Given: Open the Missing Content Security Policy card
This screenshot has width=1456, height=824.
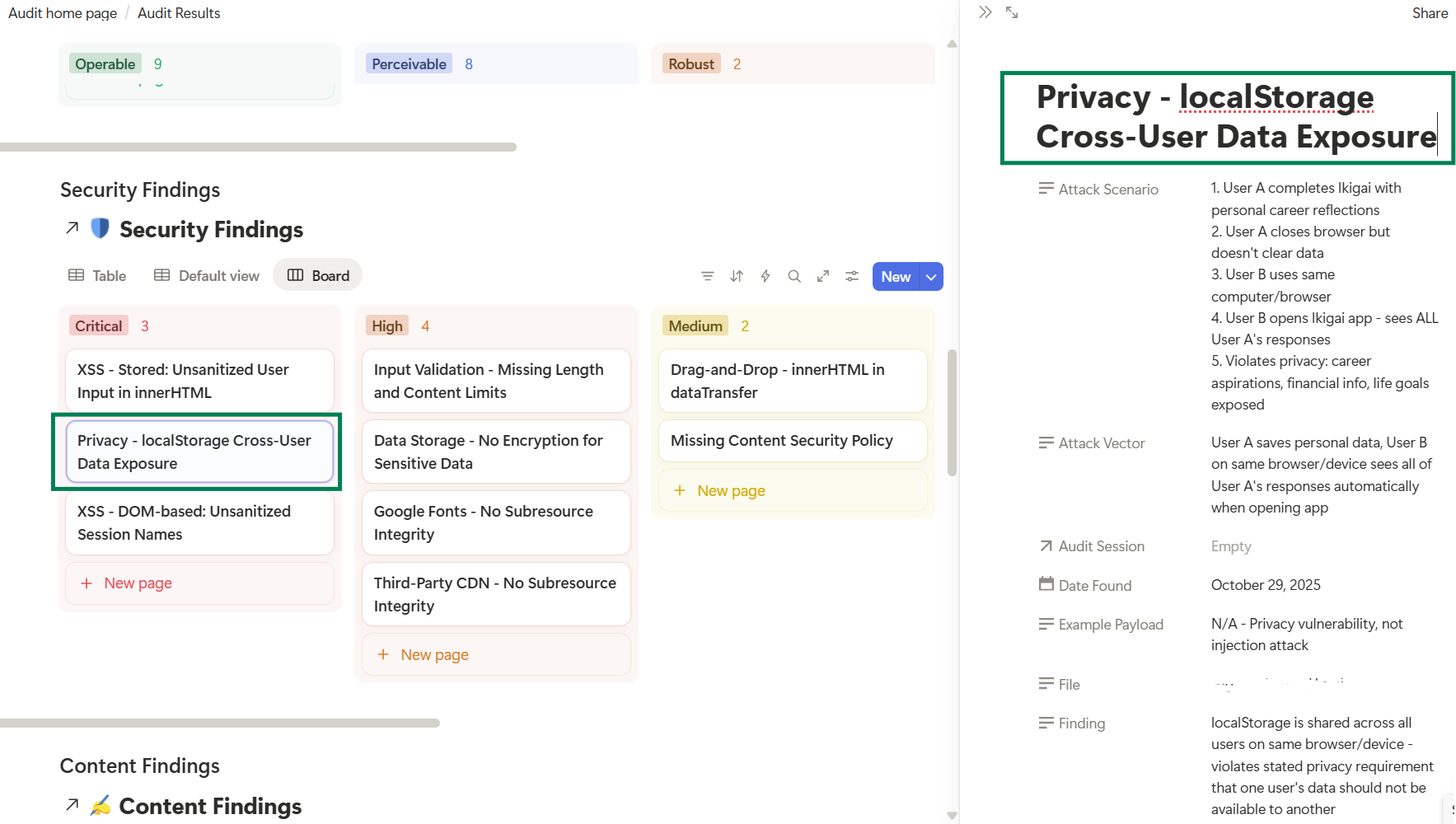Looking at the screenshot, I should coord(781,441).
